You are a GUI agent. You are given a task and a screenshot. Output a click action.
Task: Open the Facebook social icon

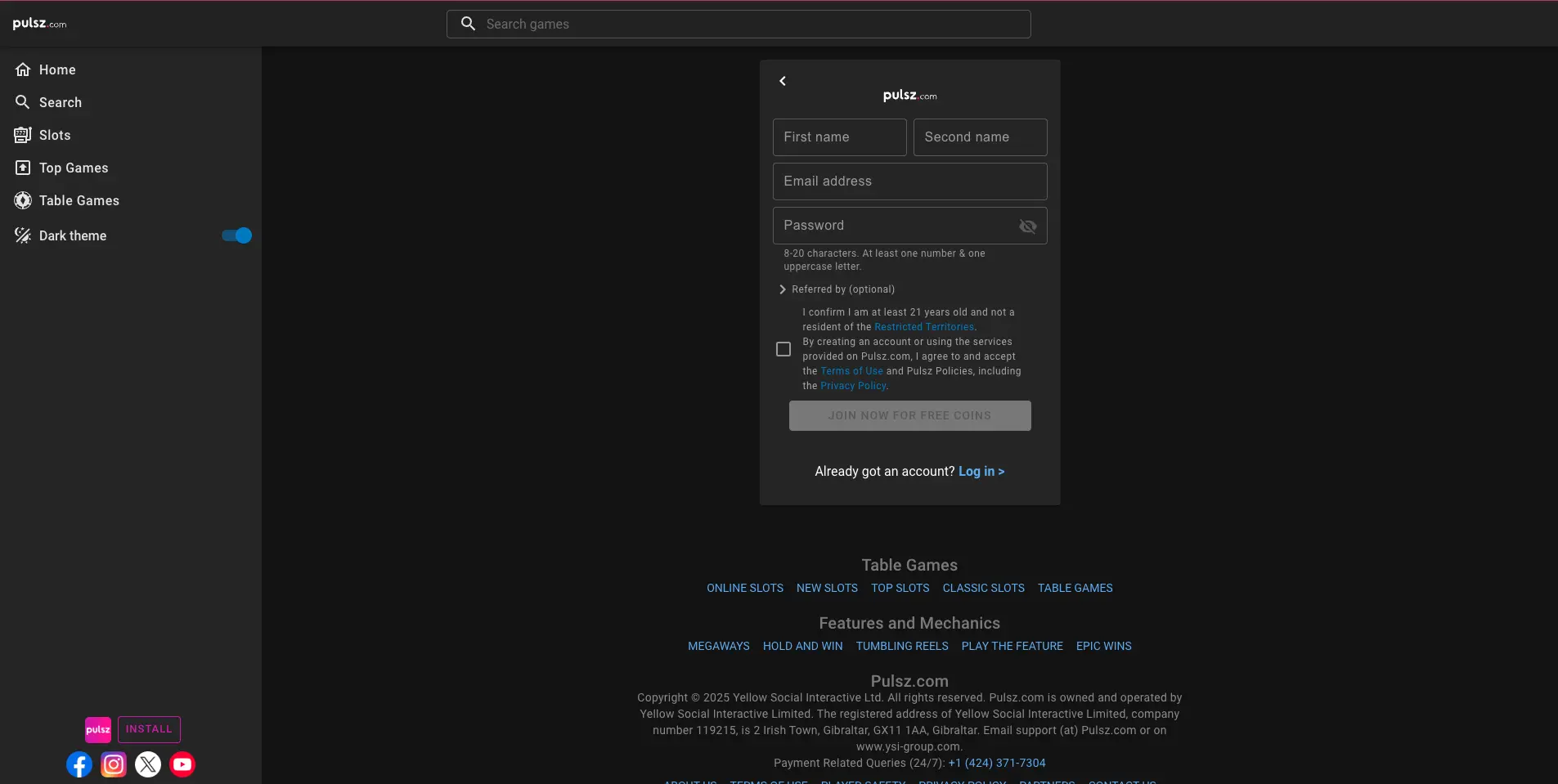tap(79, 764)
